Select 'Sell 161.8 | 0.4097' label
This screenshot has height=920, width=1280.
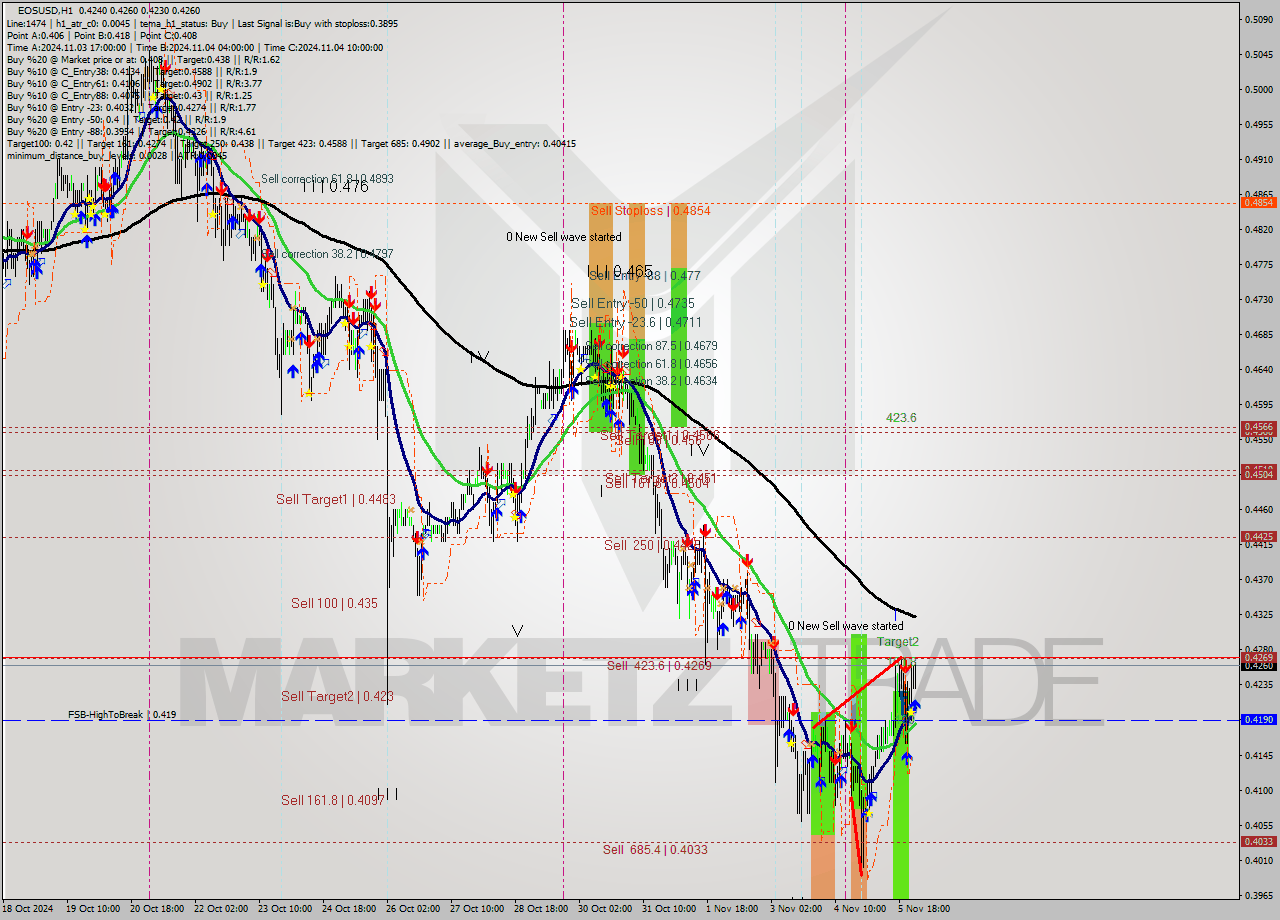coord(332,800)
